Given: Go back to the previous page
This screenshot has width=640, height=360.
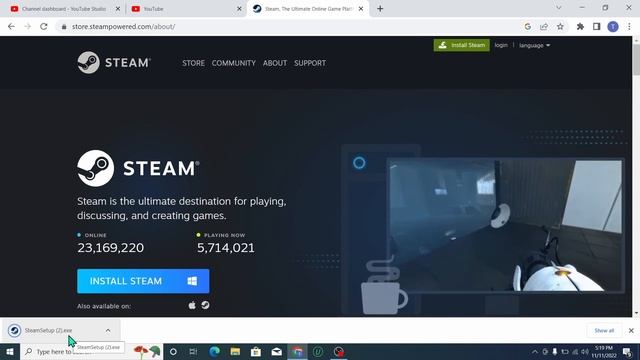Looking at the screenshot, I should pyautogui.click(x=11, y=27).
